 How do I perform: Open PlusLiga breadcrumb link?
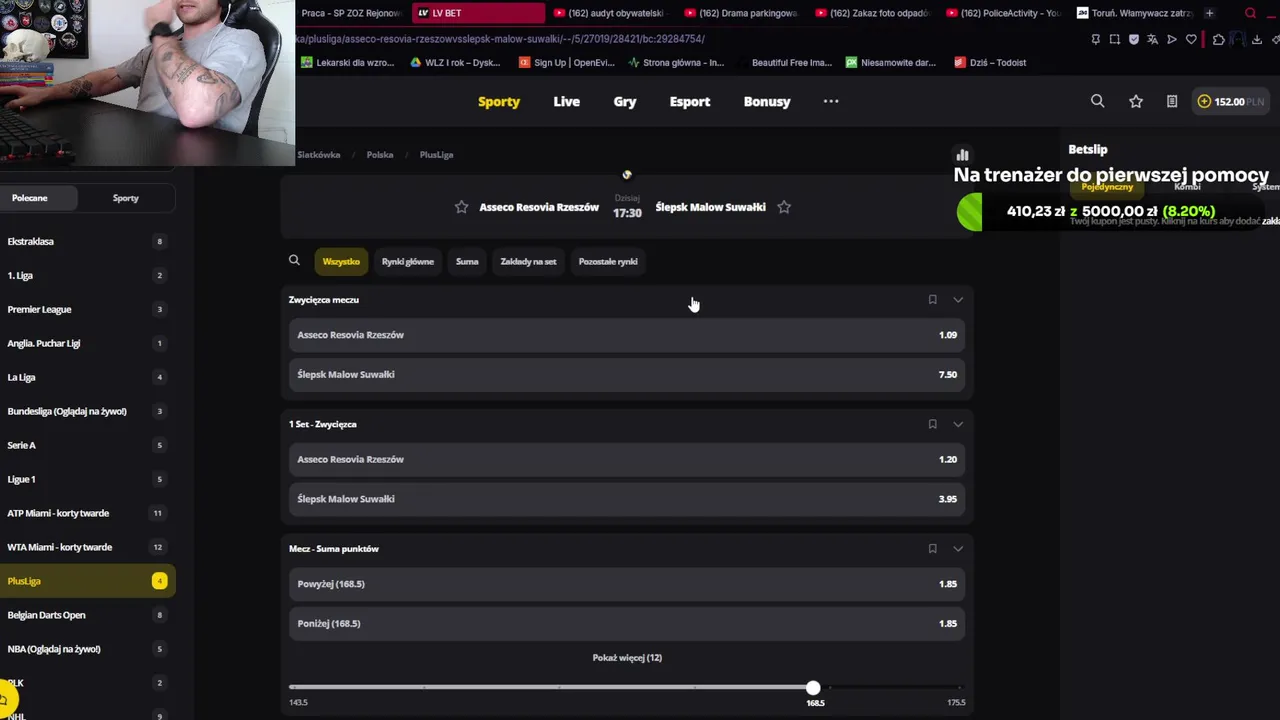tap(437, 155)
